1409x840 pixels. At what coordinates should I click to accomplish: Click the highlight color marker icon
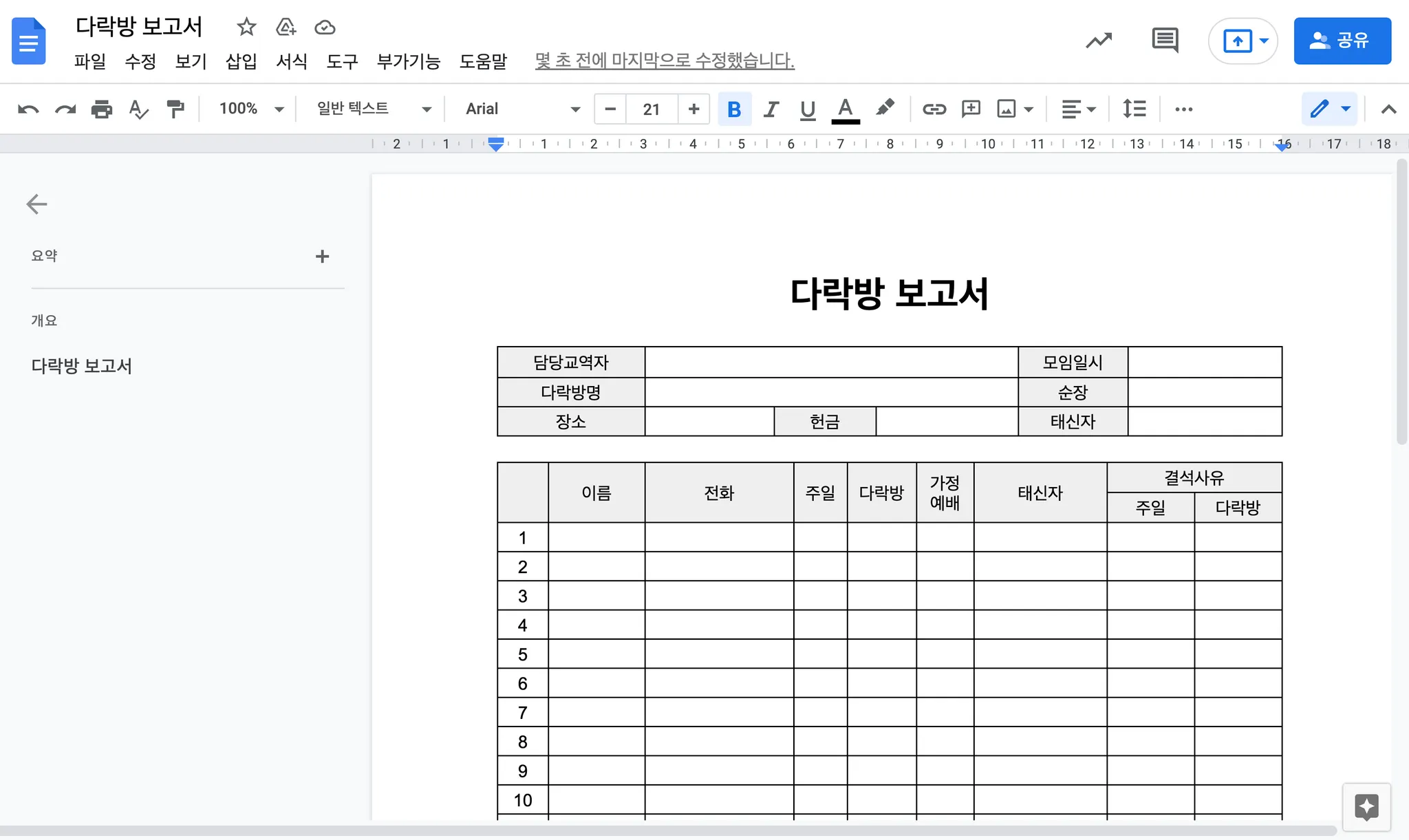[x=885, y=108]
